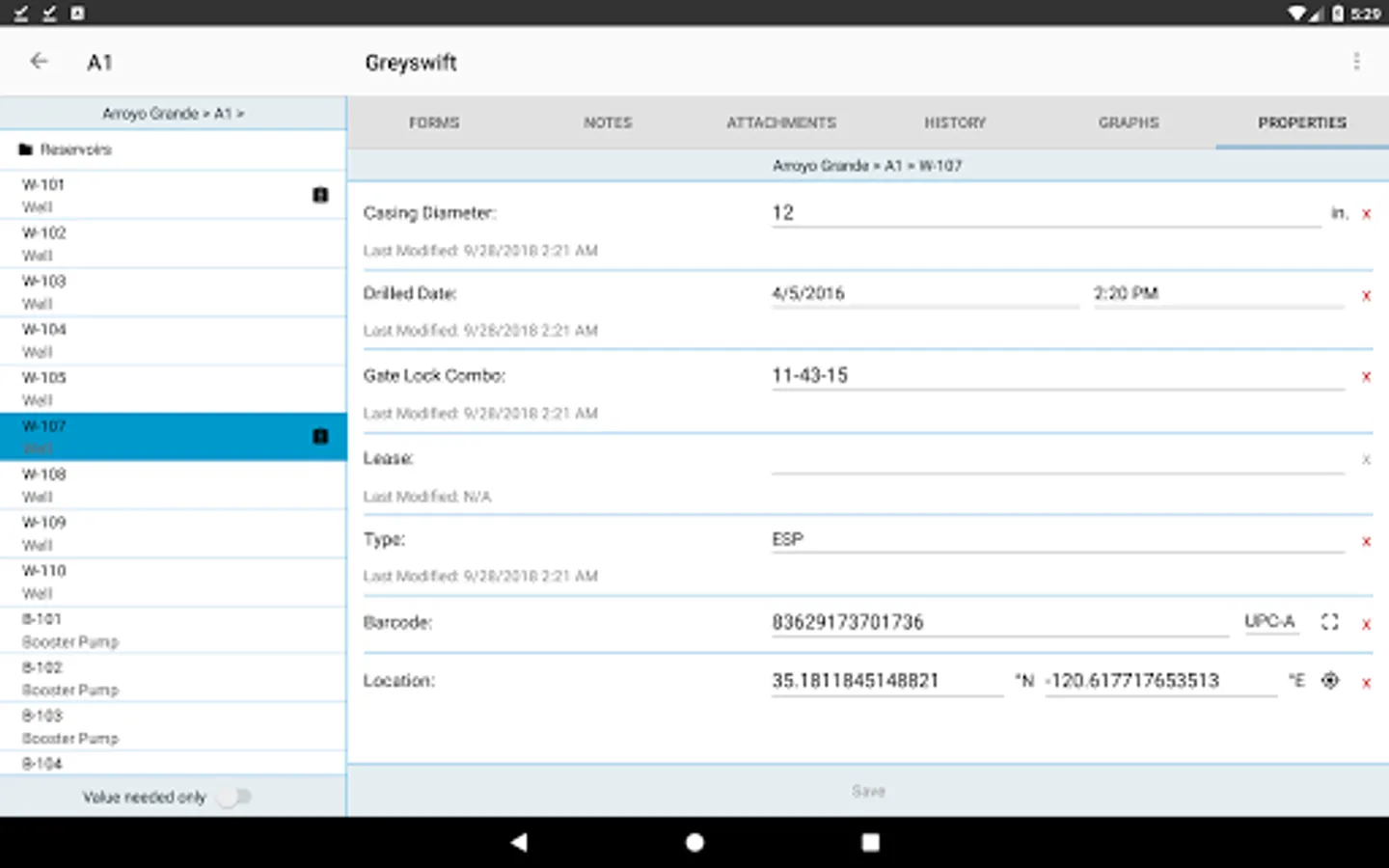Viewport: 1389px width, 868px height.
Task: Clear the Lease value
Action: pyautogui.click(x=1366, y=460)
